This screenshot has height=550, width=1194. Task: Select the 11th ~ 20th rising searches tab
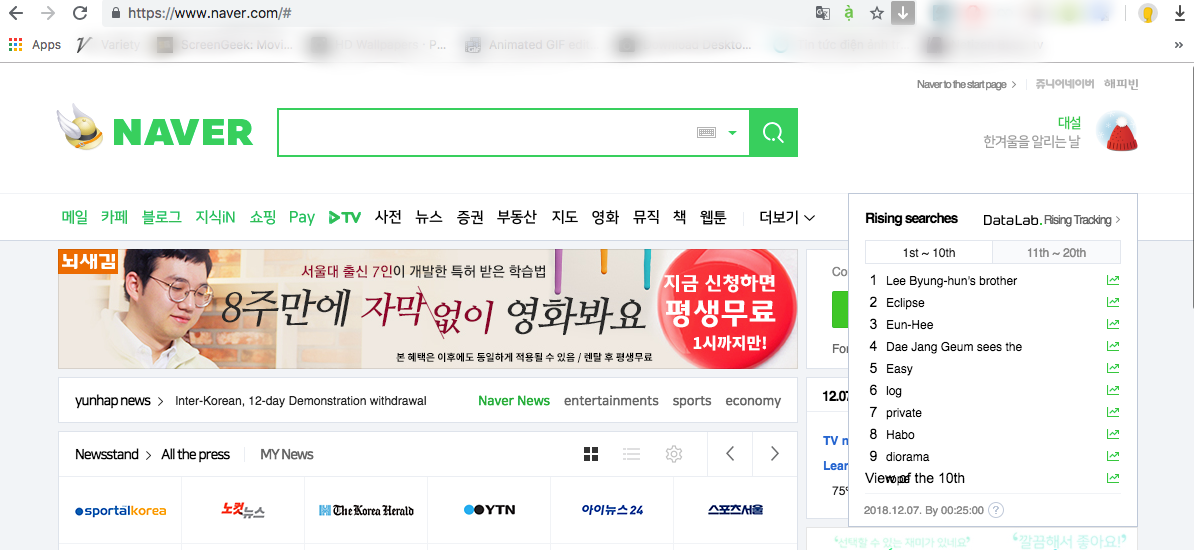(1056, 253)
